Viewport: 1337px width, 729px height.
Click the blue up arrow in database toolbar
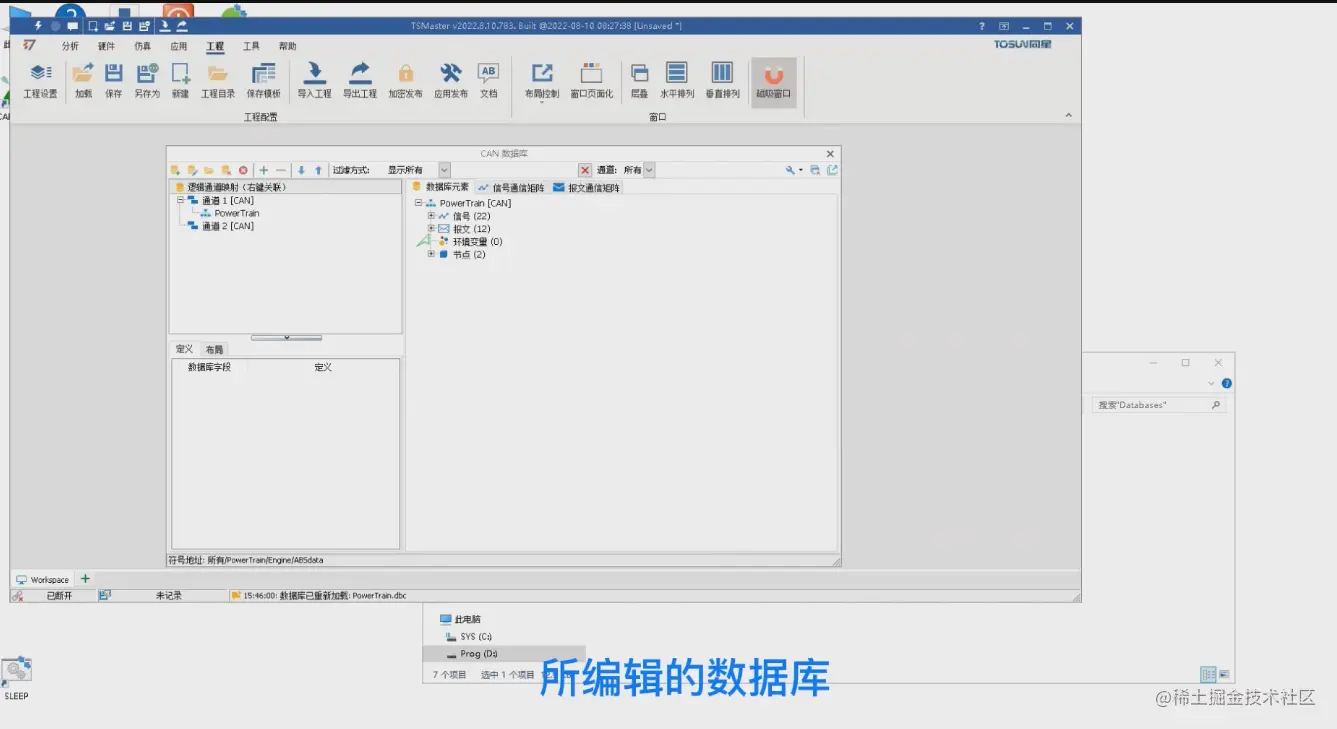coord(319,170)
